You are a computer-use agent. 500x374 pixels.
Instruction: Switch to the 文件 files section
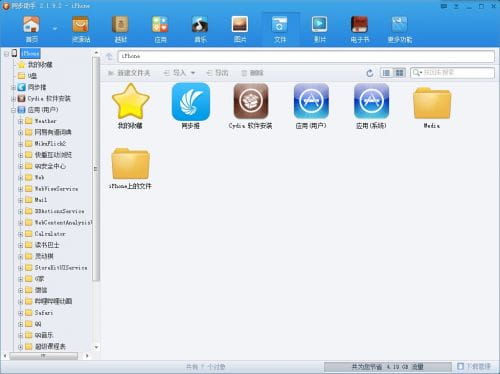pos(280,29)
